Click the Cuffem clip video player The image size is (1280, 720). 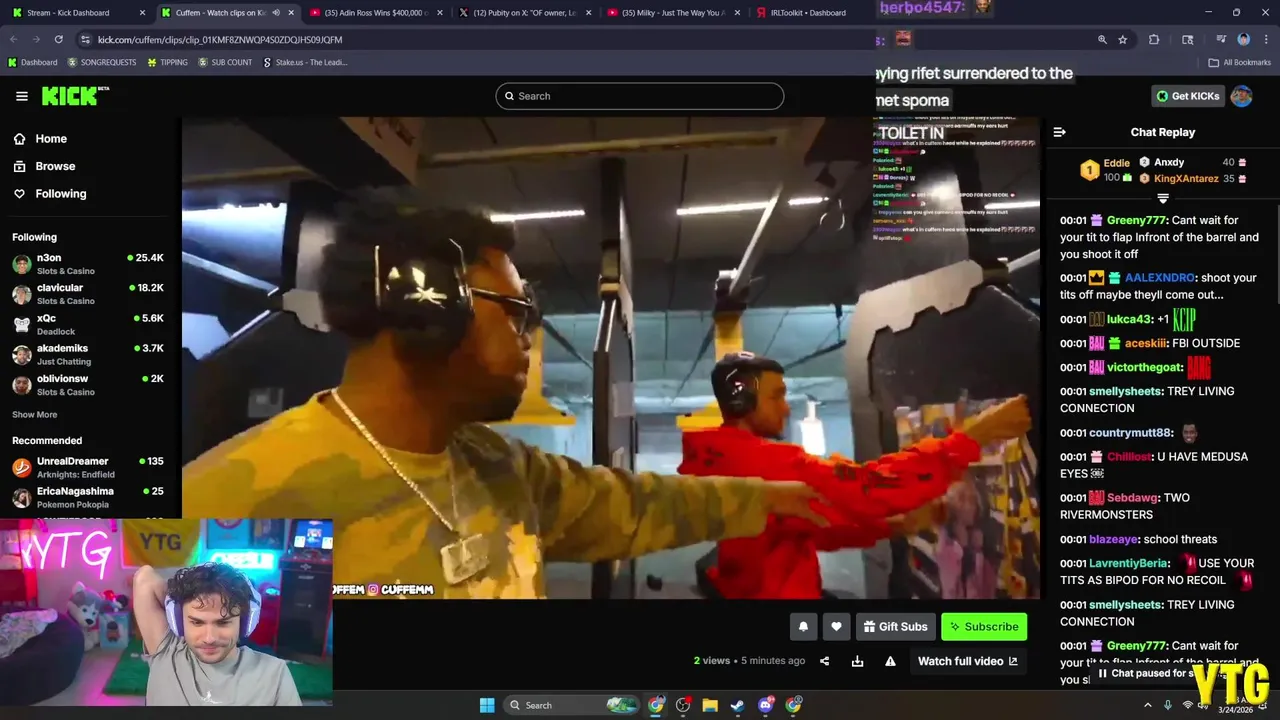click(610, 358)
